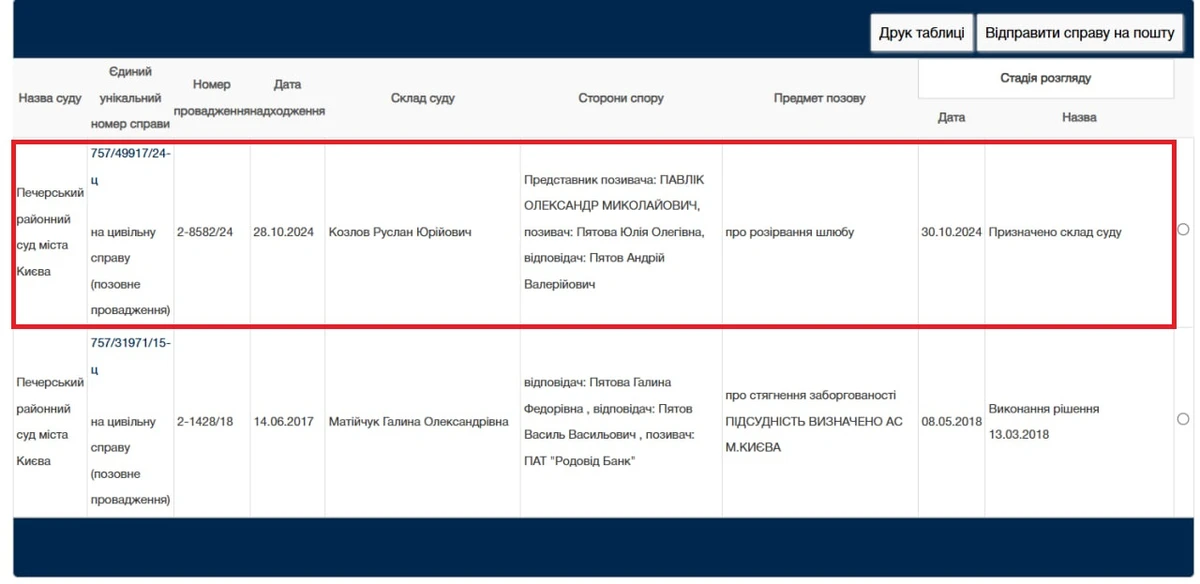Viewport: 1200px width, 584px height.
Task: Open case link 757/49917/24-ц
Action: click(x=130, y=166)
